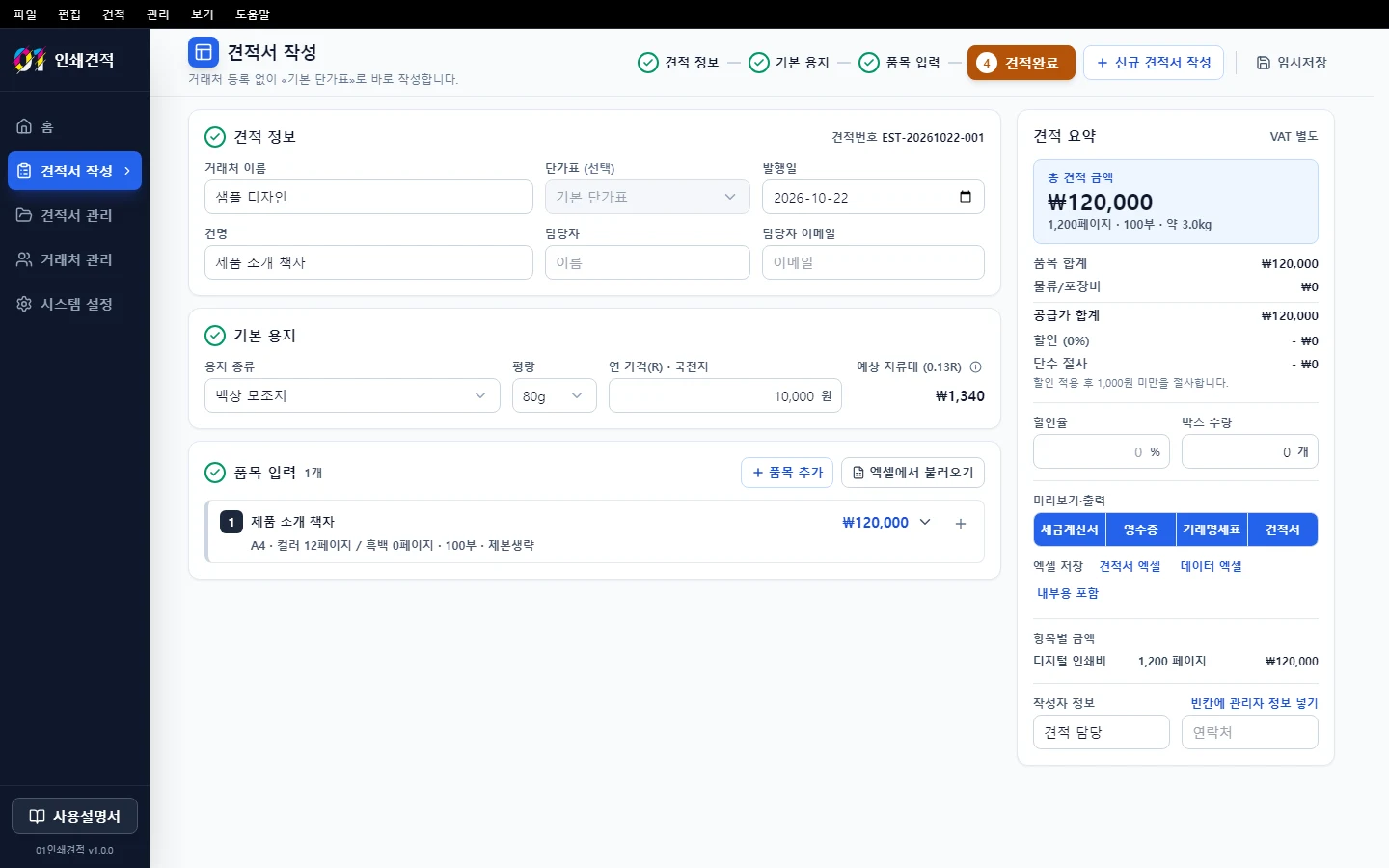The width and height of the screenshot is (1389, 868).
Task: Click 빈칸에 관리자 정보 넣기 link
Action: click(x=1254, y=703)
